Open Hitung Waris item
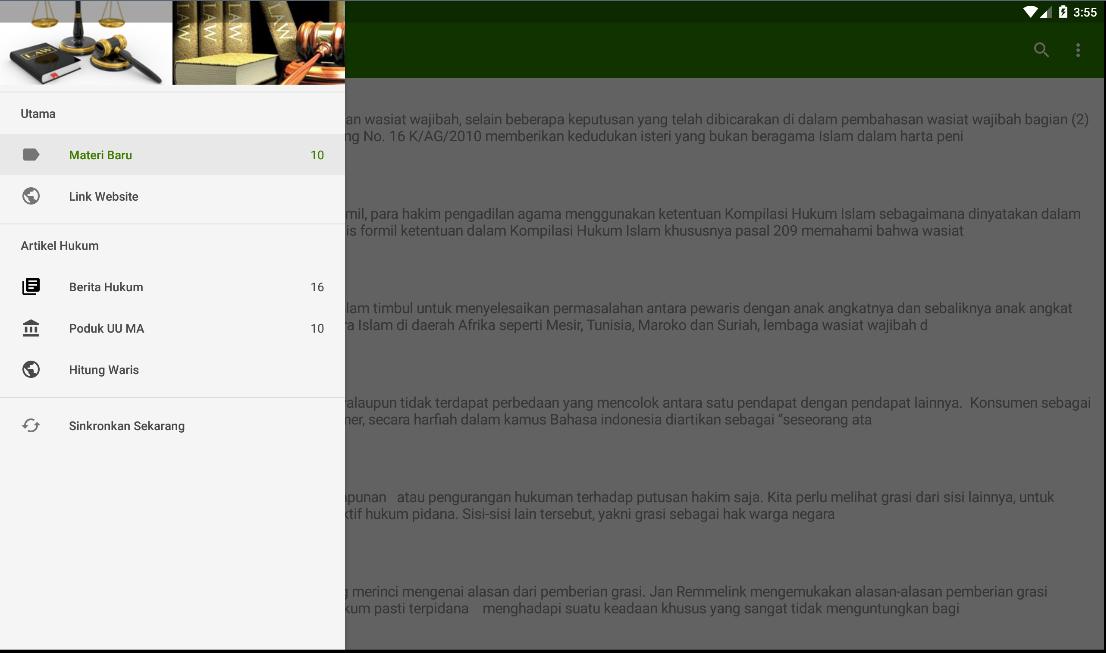Screen dimensions: 1106x653 click(x=172, y=370)
